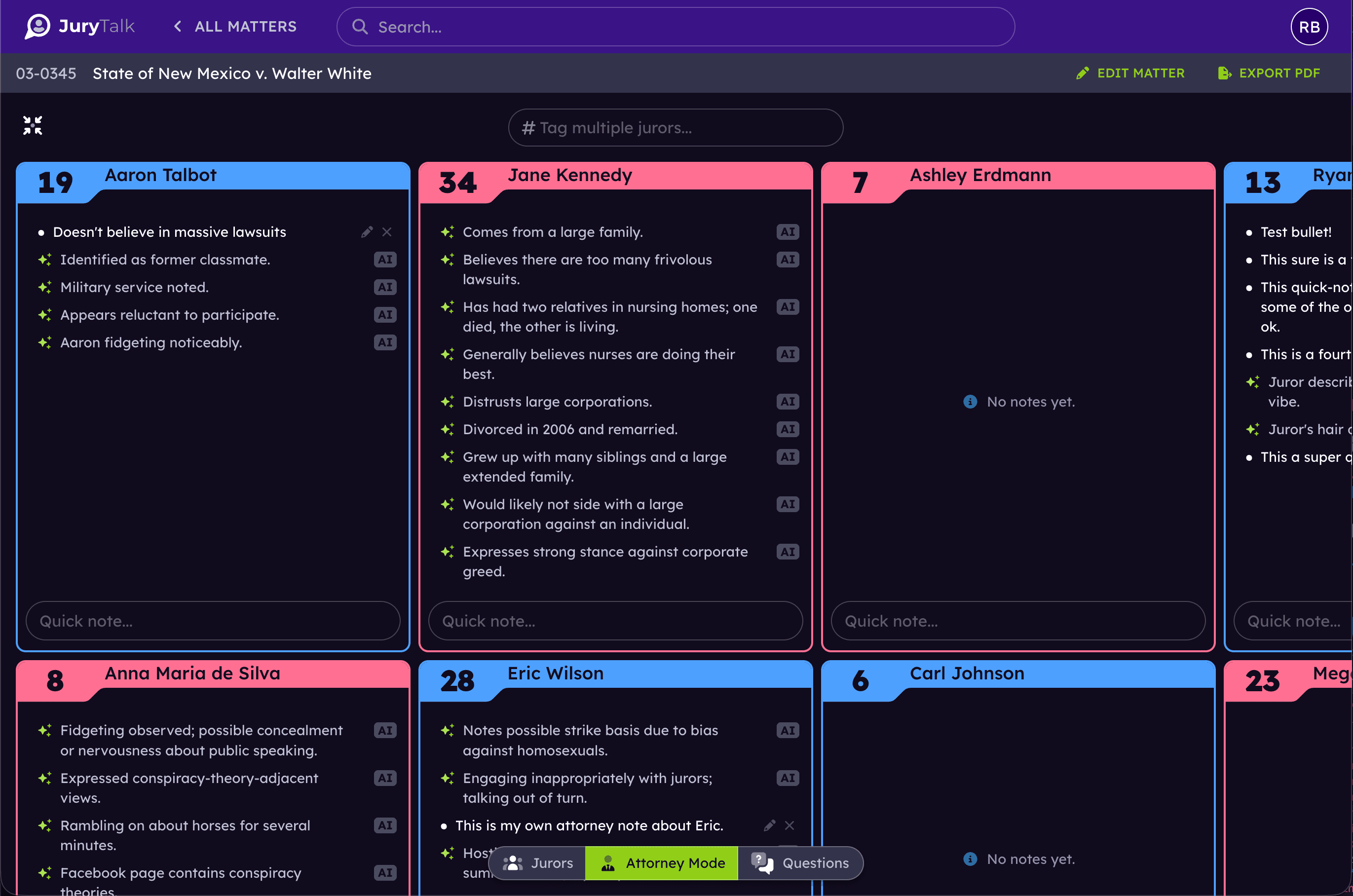Click the collapse cards icon
Image resolution: width=1353 pixels, height=896 pixels.
pos(33,125)
